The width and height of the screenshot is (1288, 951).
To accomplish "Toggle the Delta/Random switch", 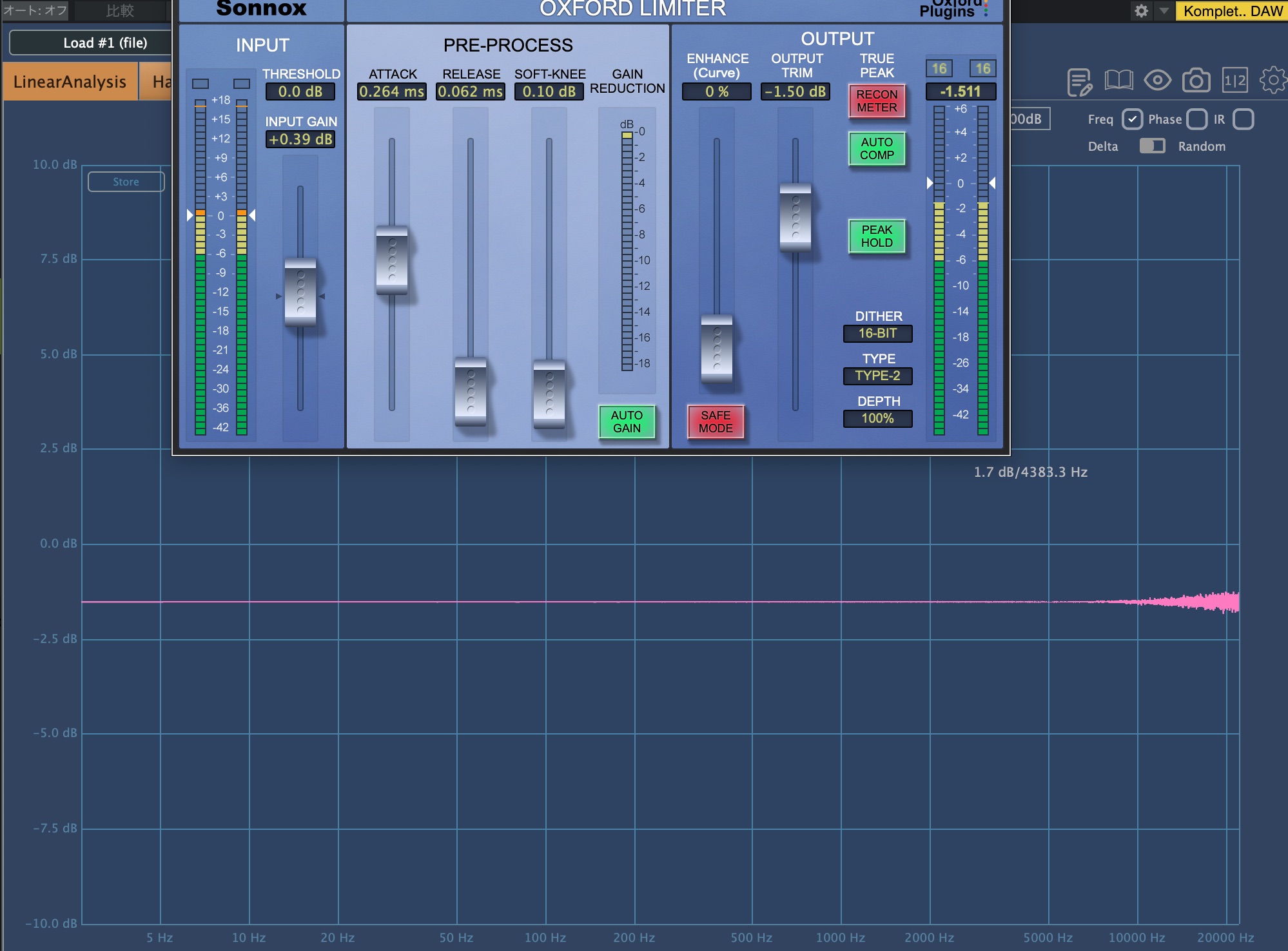I will click(1152, 146).
